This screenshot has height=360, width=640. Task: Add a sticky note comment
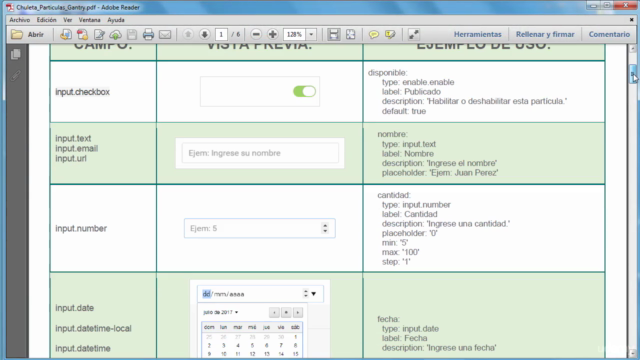(x=373, y=35)
